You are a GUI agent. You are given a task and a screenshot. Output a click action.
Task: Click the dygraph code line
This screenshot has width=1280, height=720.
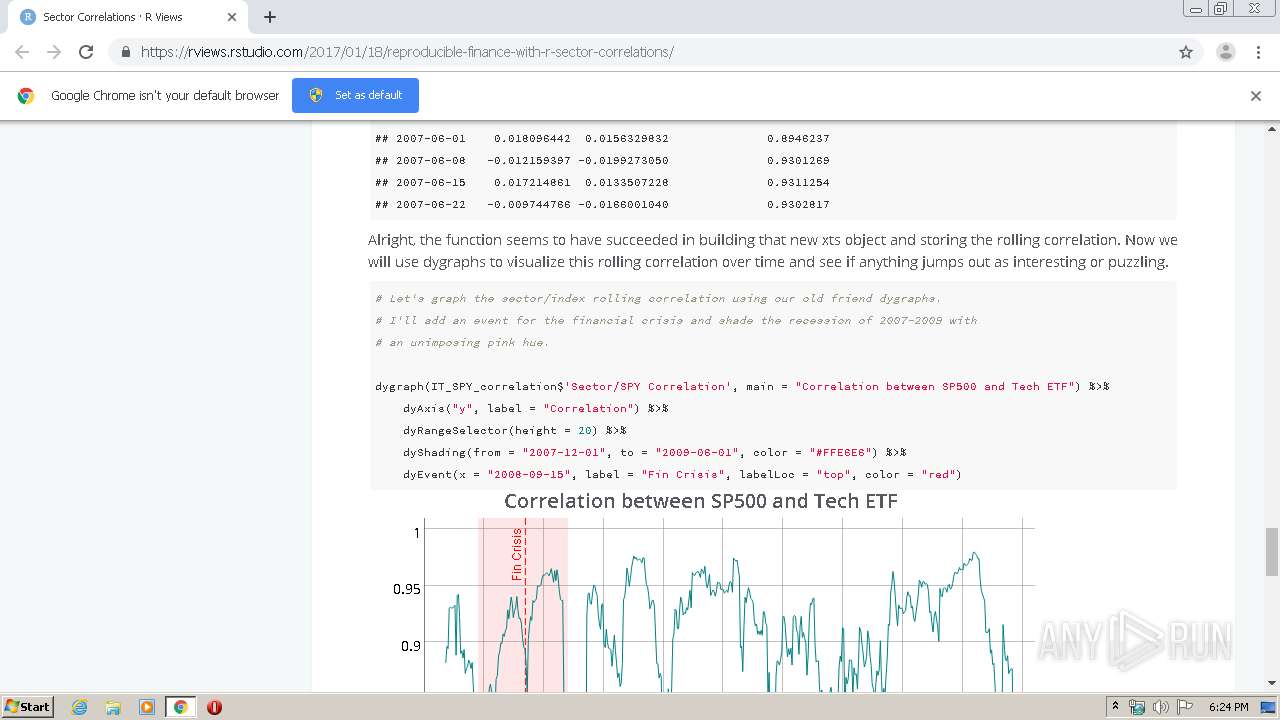[742, 386]
